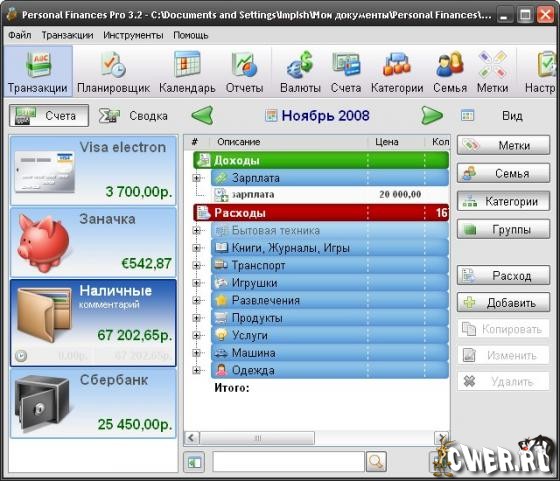Screen dimensions: 560x481
Task: Click the зарплата transaction row icon
Action: 221,195
